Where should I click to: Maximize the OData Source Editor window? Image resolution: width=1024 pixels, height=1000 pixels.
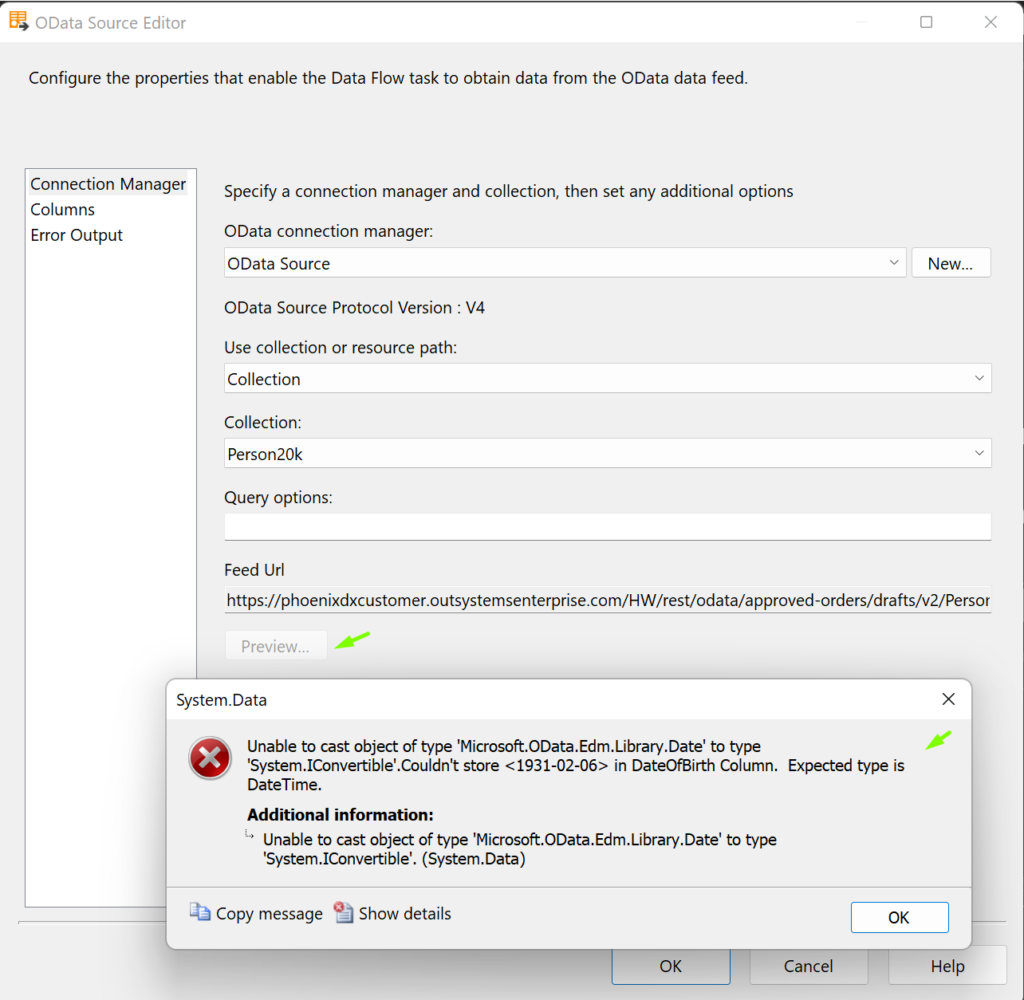926,22
